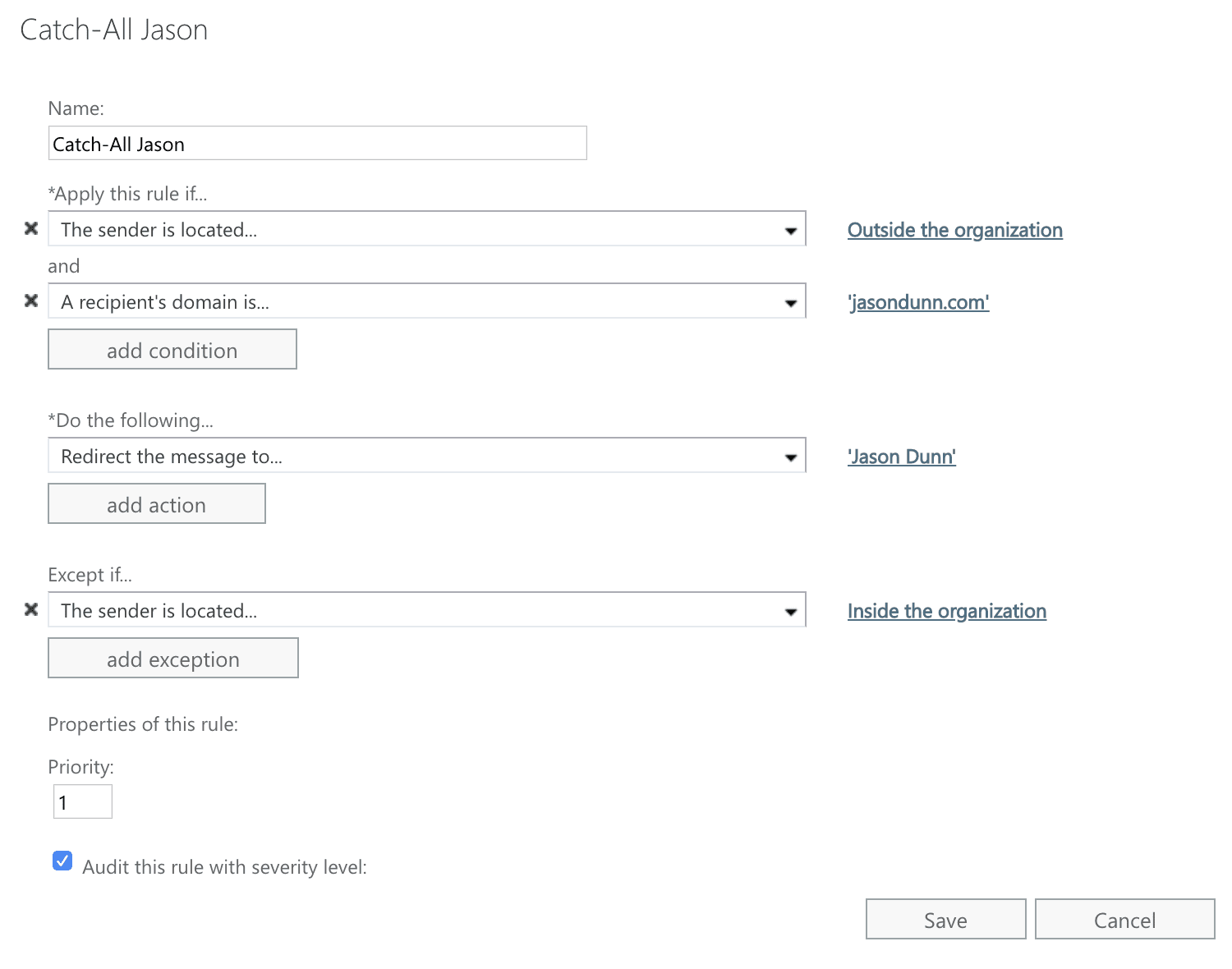
Task: Edit the 'Jason Dunn' recipient link
Action: click(x=902, y=457)
